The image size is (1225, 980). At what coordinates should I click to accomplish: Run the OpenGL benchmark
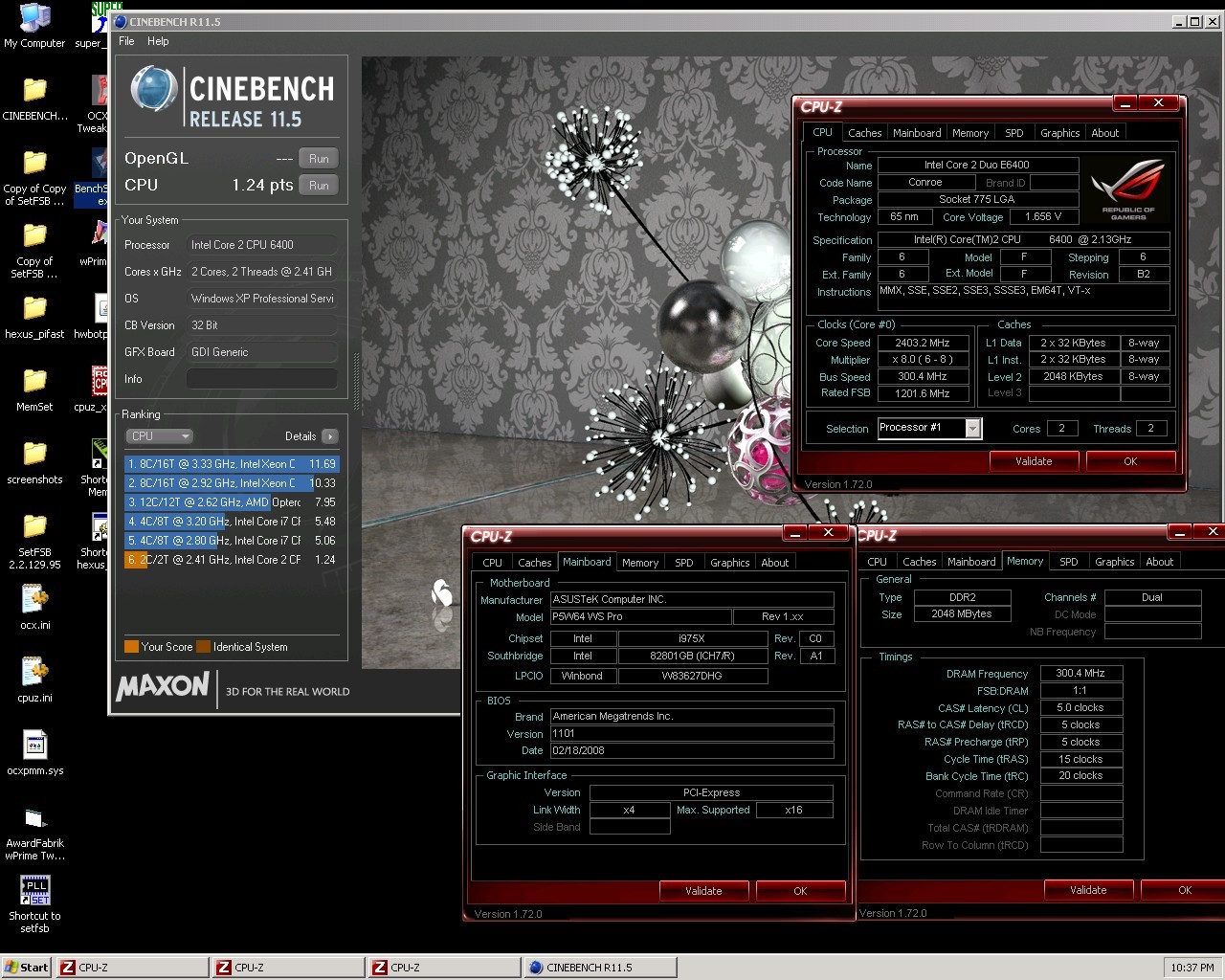319,159
